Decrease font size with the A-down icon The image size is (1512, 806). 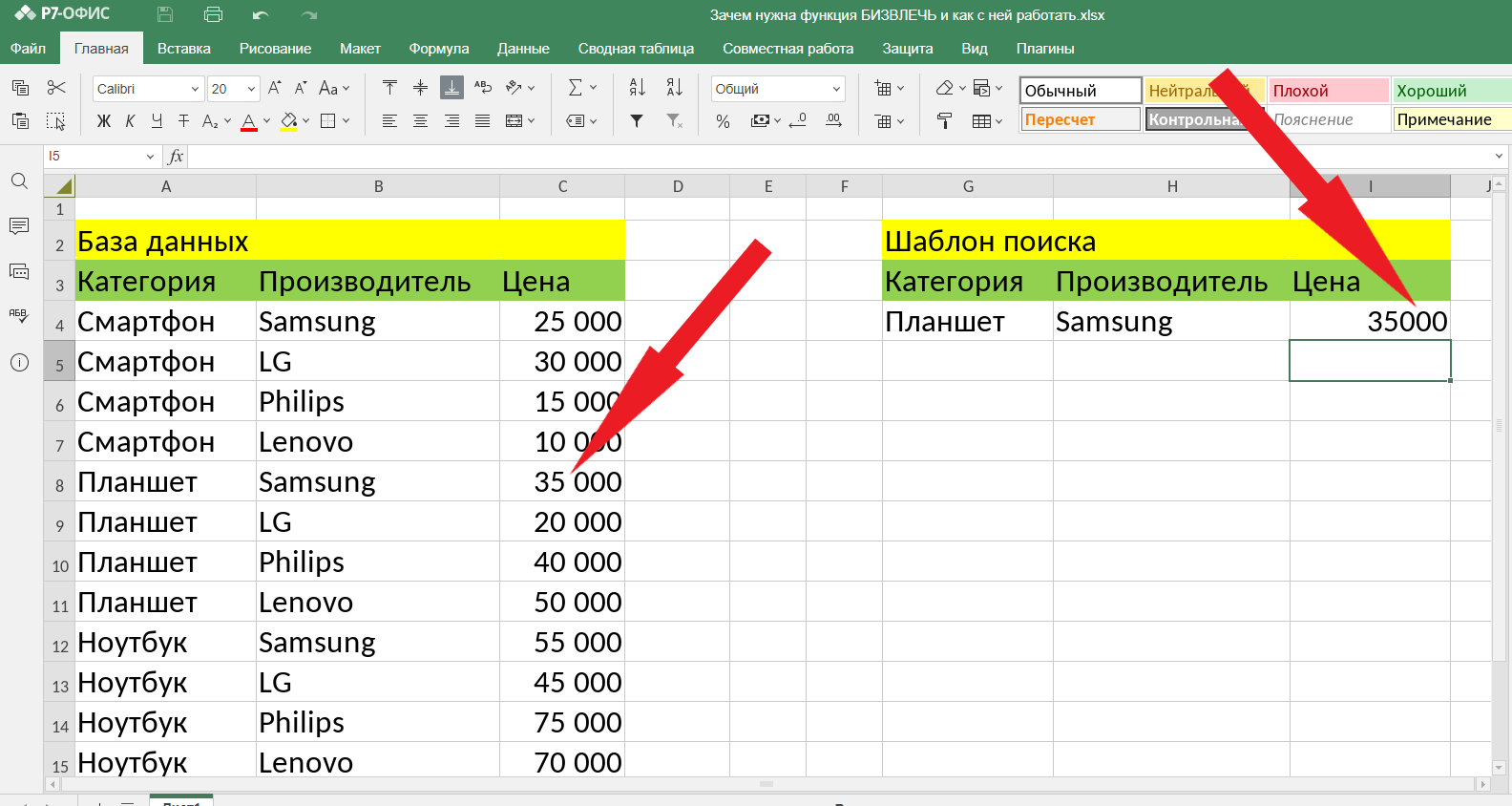click(301, 88)
